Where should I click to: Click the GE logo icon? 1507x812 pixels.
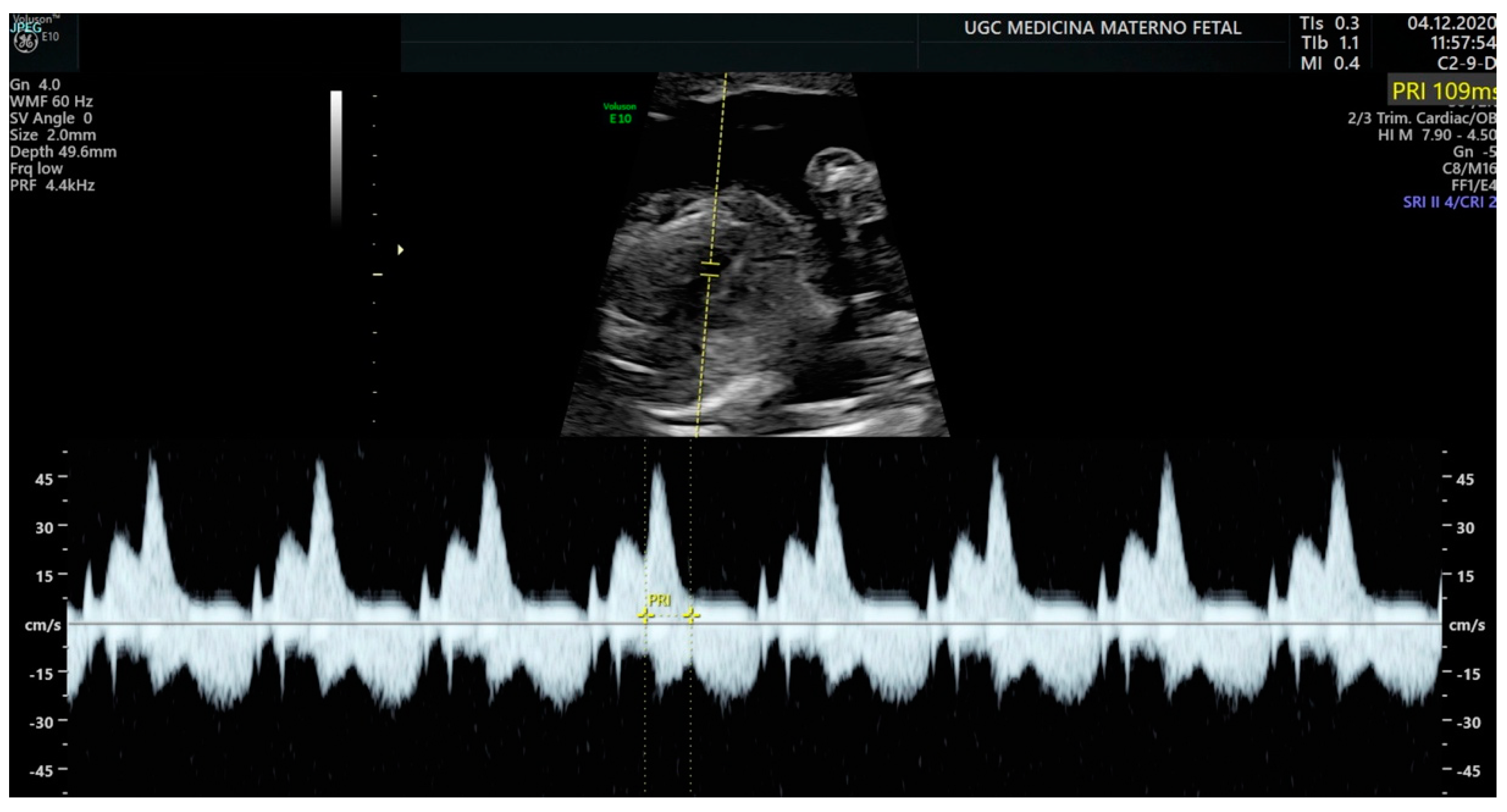(26, 41)
